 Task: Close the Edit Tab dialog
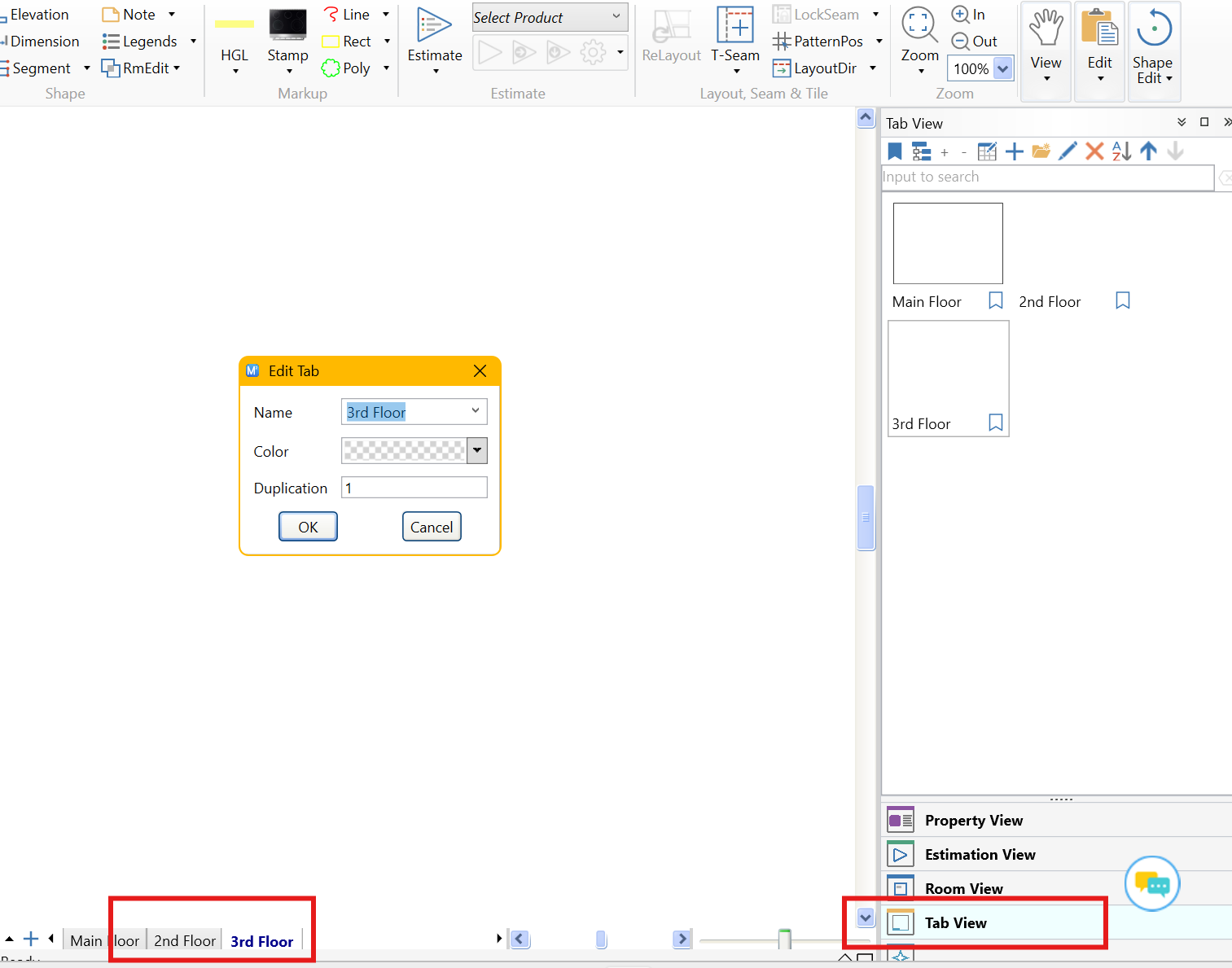point(480,371)
